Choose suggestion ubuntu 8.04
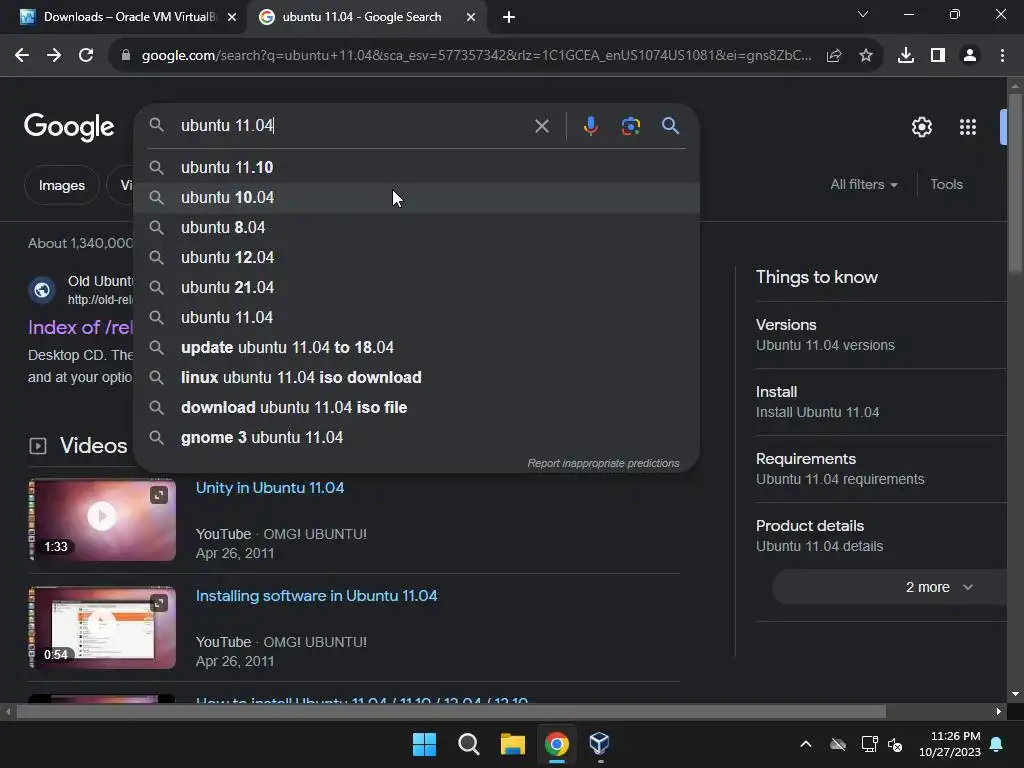This screenshot has width=1024, height=768. 417,228
